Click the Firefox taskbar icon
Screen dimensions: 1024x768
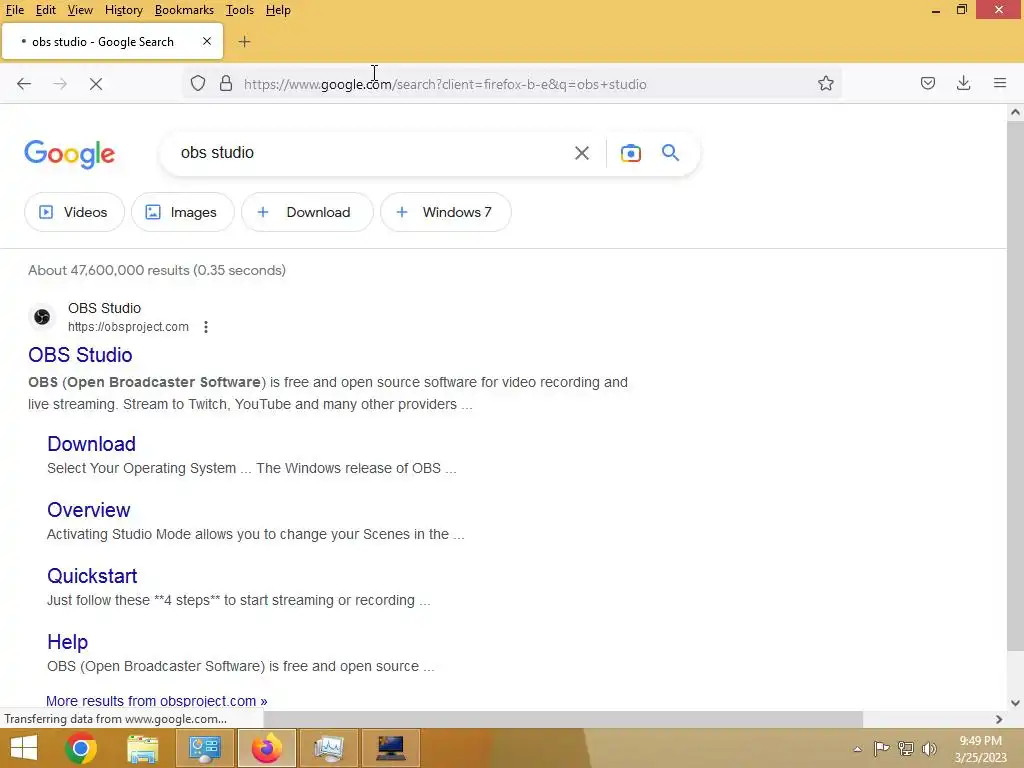[266, 748]
